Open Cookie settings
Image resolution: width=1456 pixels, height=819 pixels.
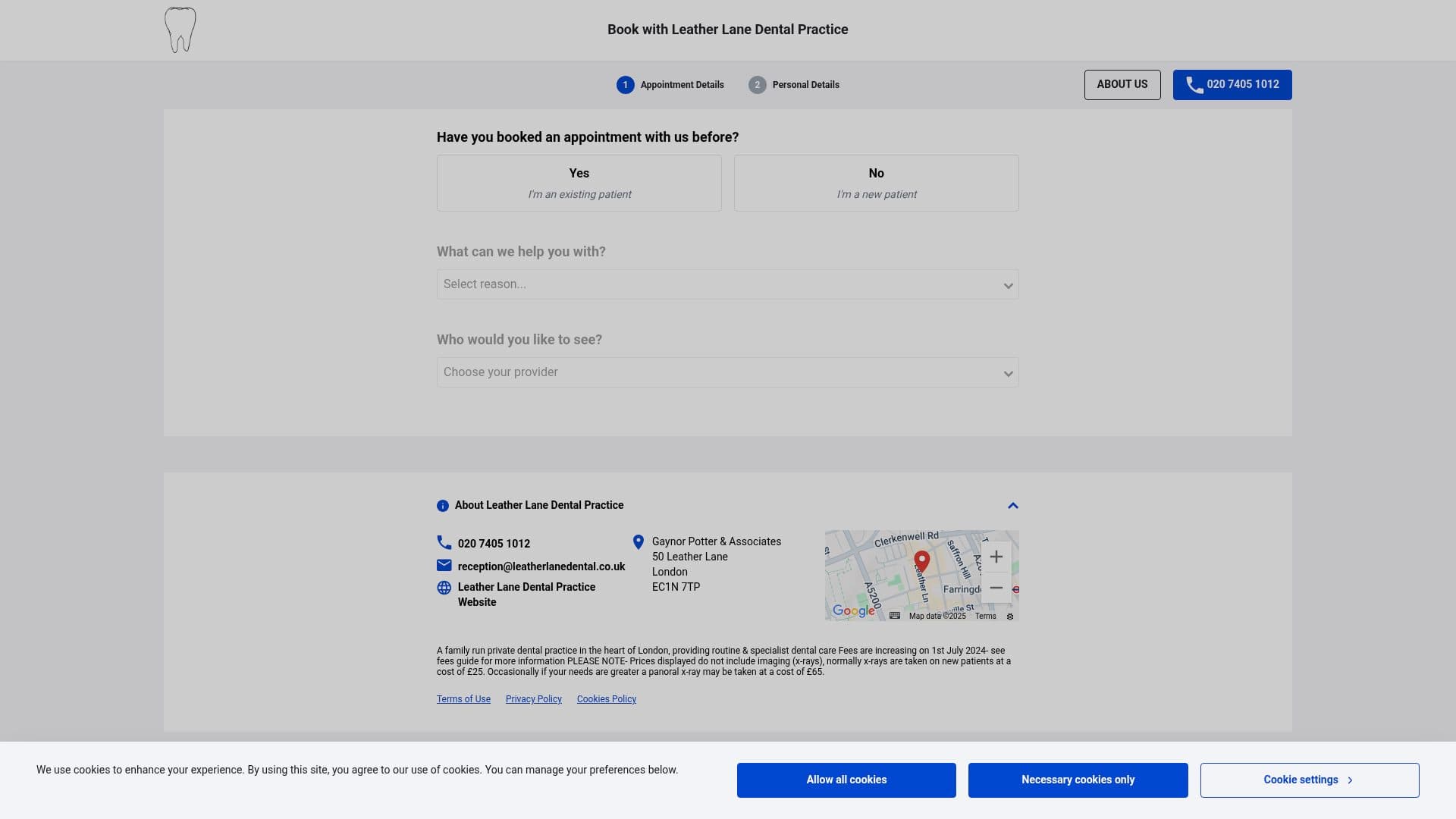[1310, 780]
